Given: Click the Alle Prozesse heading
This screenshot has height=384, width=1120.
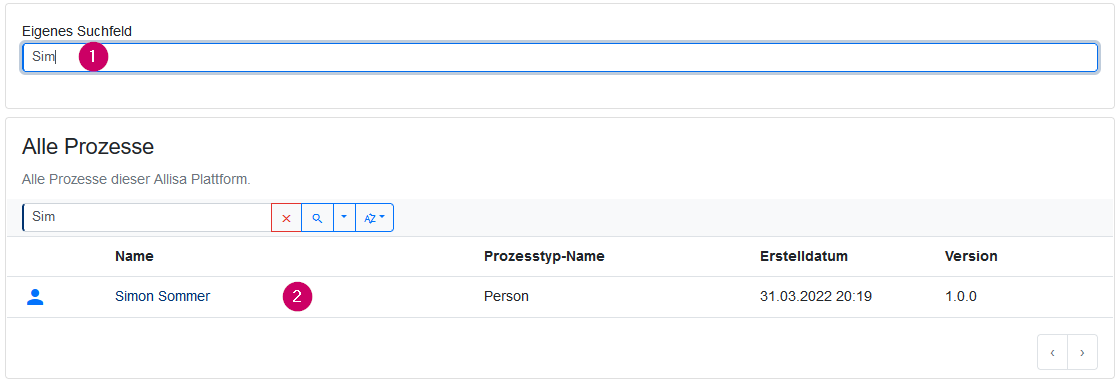Looking at the screenshot, I should [88, 147].
